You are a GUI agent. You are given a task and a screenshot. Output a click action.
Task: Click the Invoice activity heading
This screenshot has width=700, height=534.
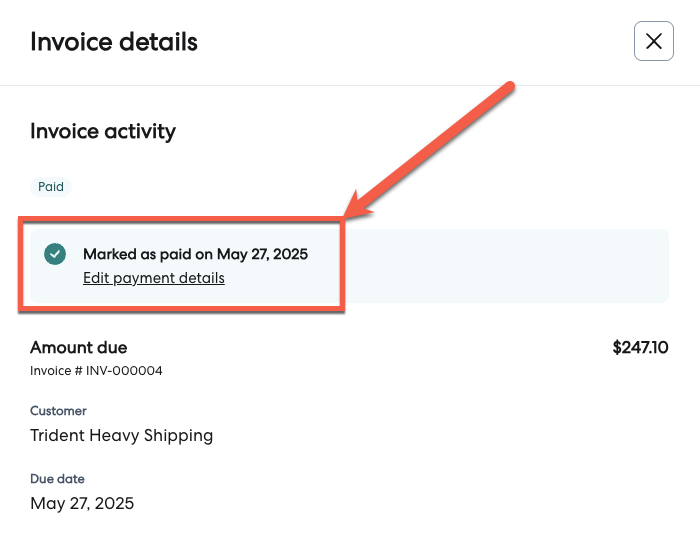[x=103, y=131]
